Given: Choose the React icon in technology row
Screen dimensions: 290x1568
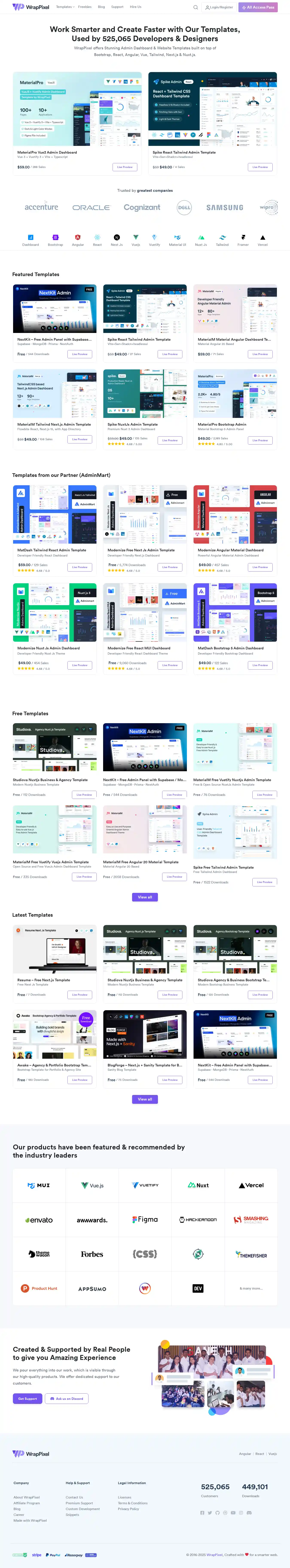Looking at the screenshot, I should tap(97, 237).
